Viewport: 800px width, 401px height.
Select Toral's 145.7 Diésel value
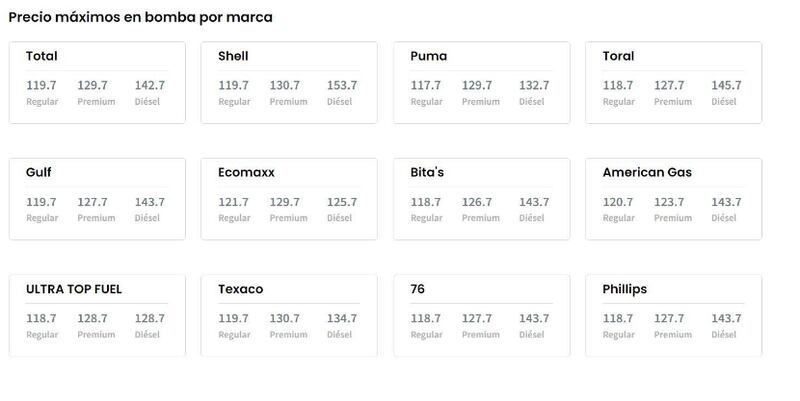click(x=727, y=86)
